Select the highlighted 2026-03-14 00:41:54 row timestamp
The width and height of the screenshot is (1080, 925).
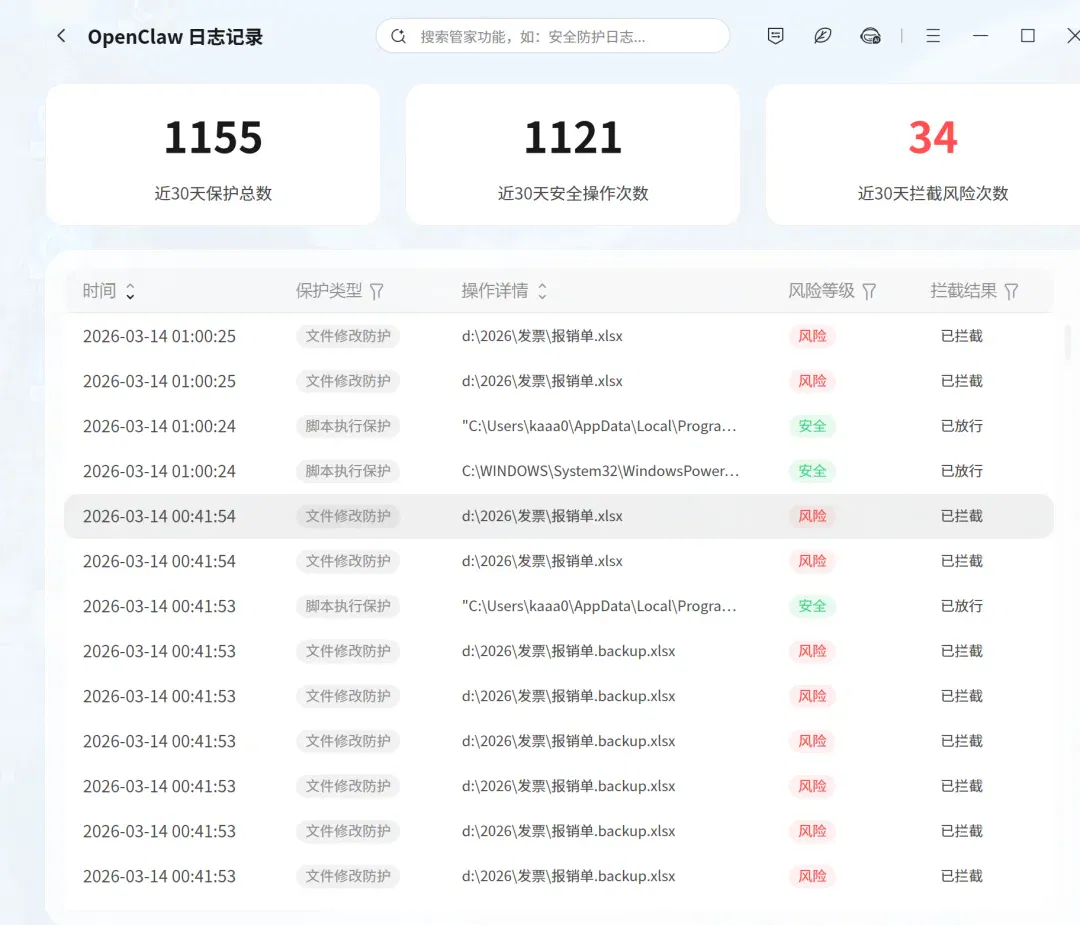click(x=159, y=517)
